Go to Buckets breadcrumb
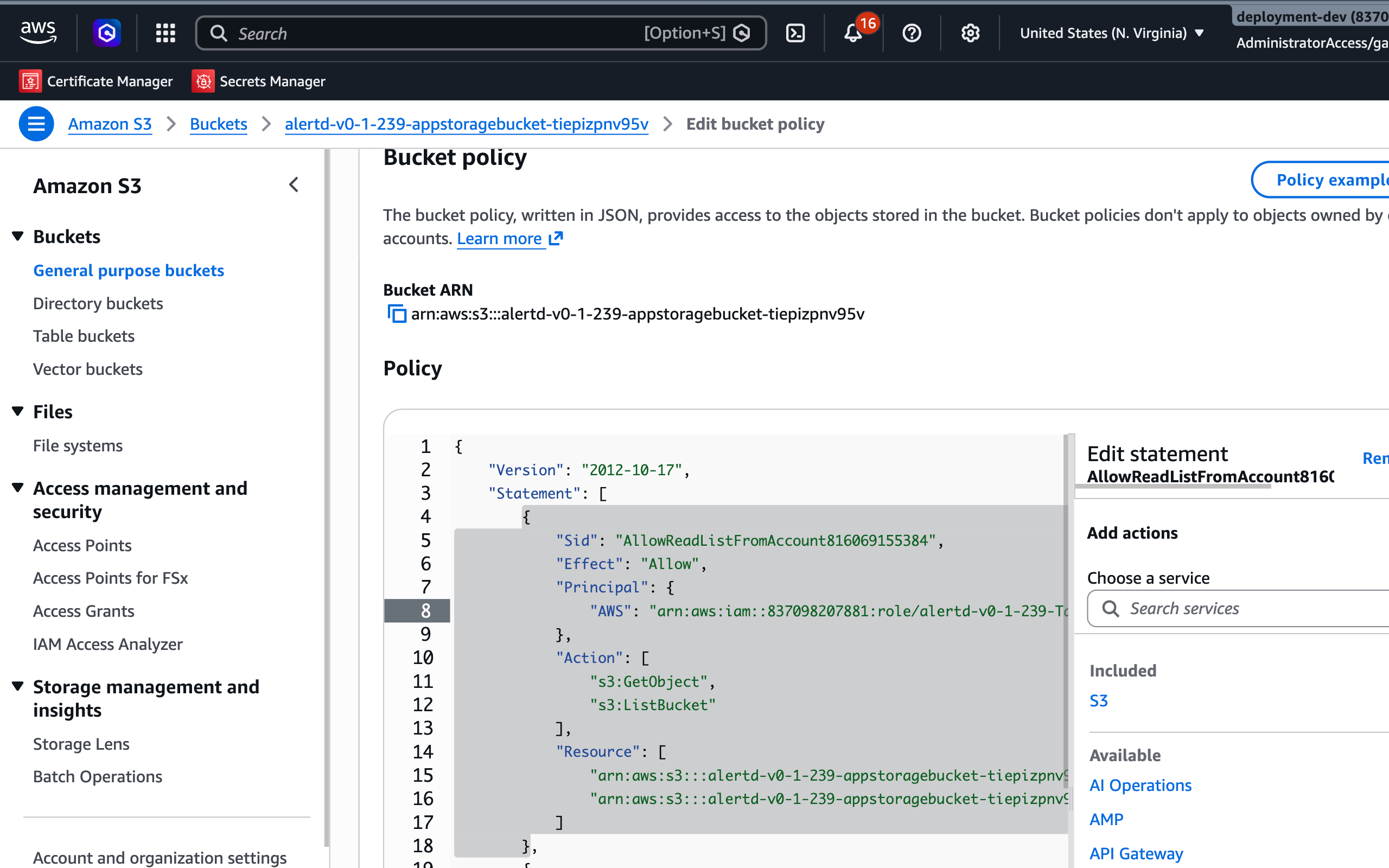The image size is (1389, 868). [x=218, y=124]
